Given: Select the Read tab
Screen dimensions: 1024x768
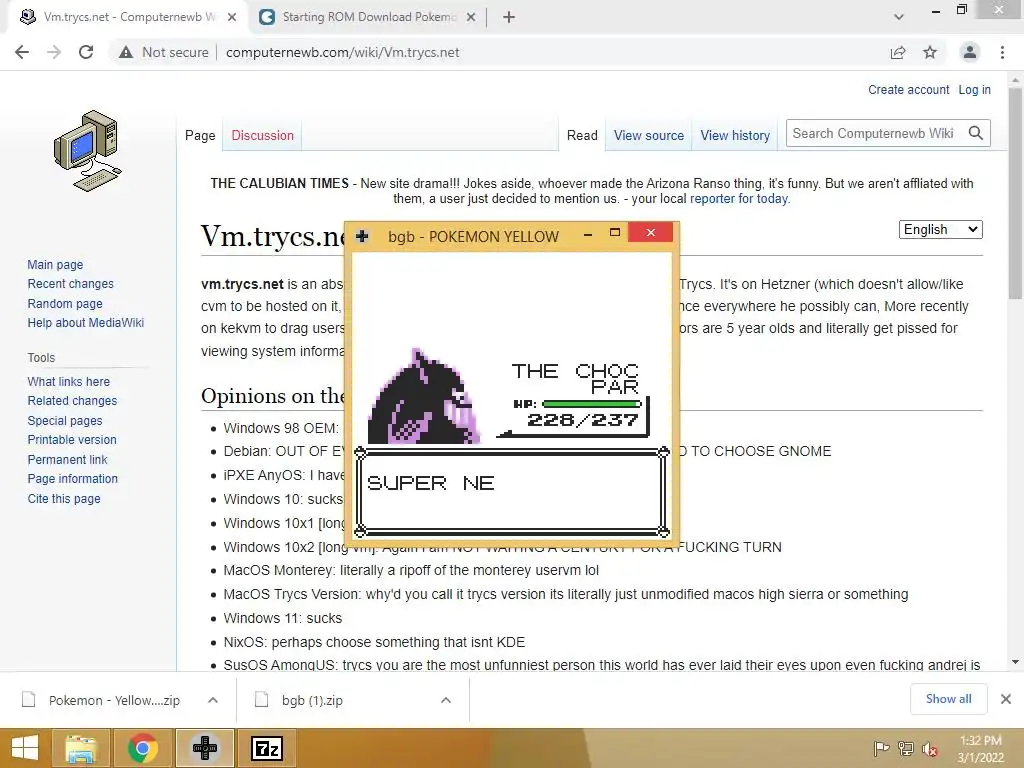Looking at the screenshot, I should (x=582, y=135).
